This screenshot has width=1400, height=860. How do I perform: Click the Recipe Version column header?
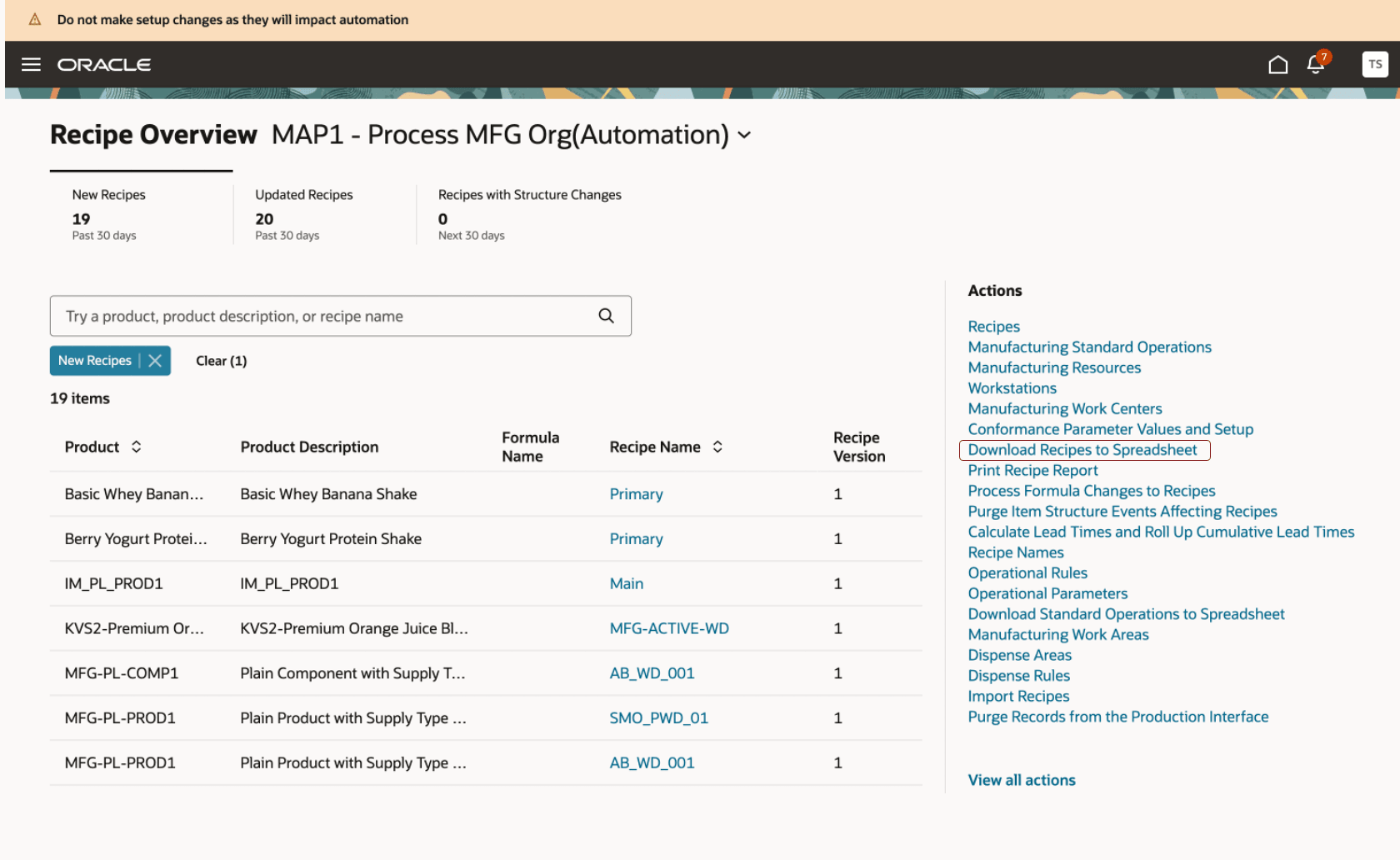click(x=859, y=447)
